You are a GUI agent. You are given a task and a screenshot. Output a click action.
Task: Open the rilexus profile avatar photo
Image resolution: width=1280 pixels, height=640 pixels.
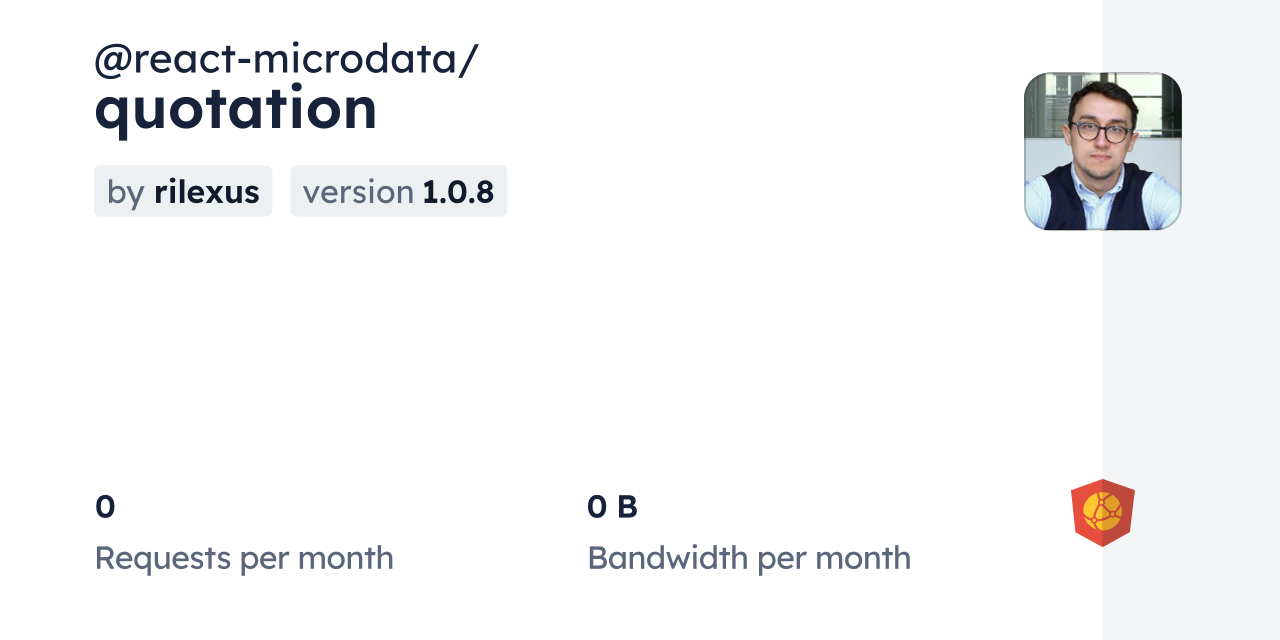pos(1102,151)
